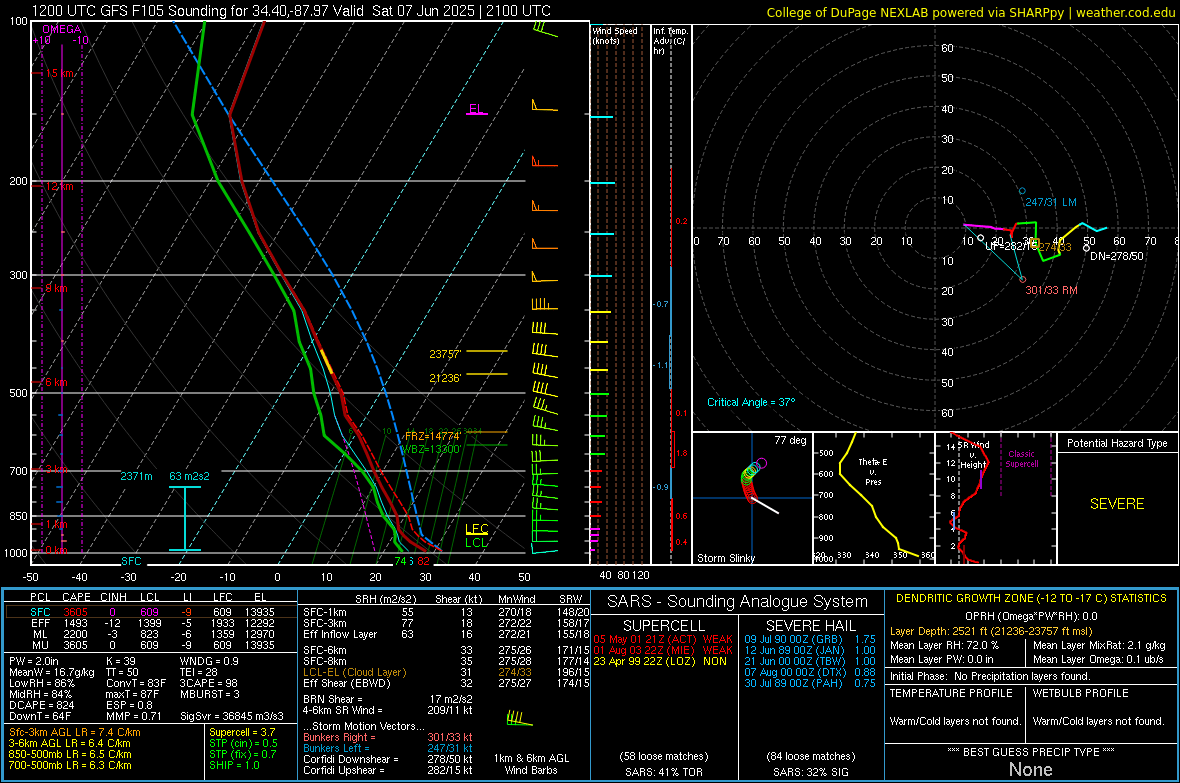Image resolution: width=1180 pixels, height=783 pixels.
Task: Click the Storm Slinky caption
Action: [725, 558]
